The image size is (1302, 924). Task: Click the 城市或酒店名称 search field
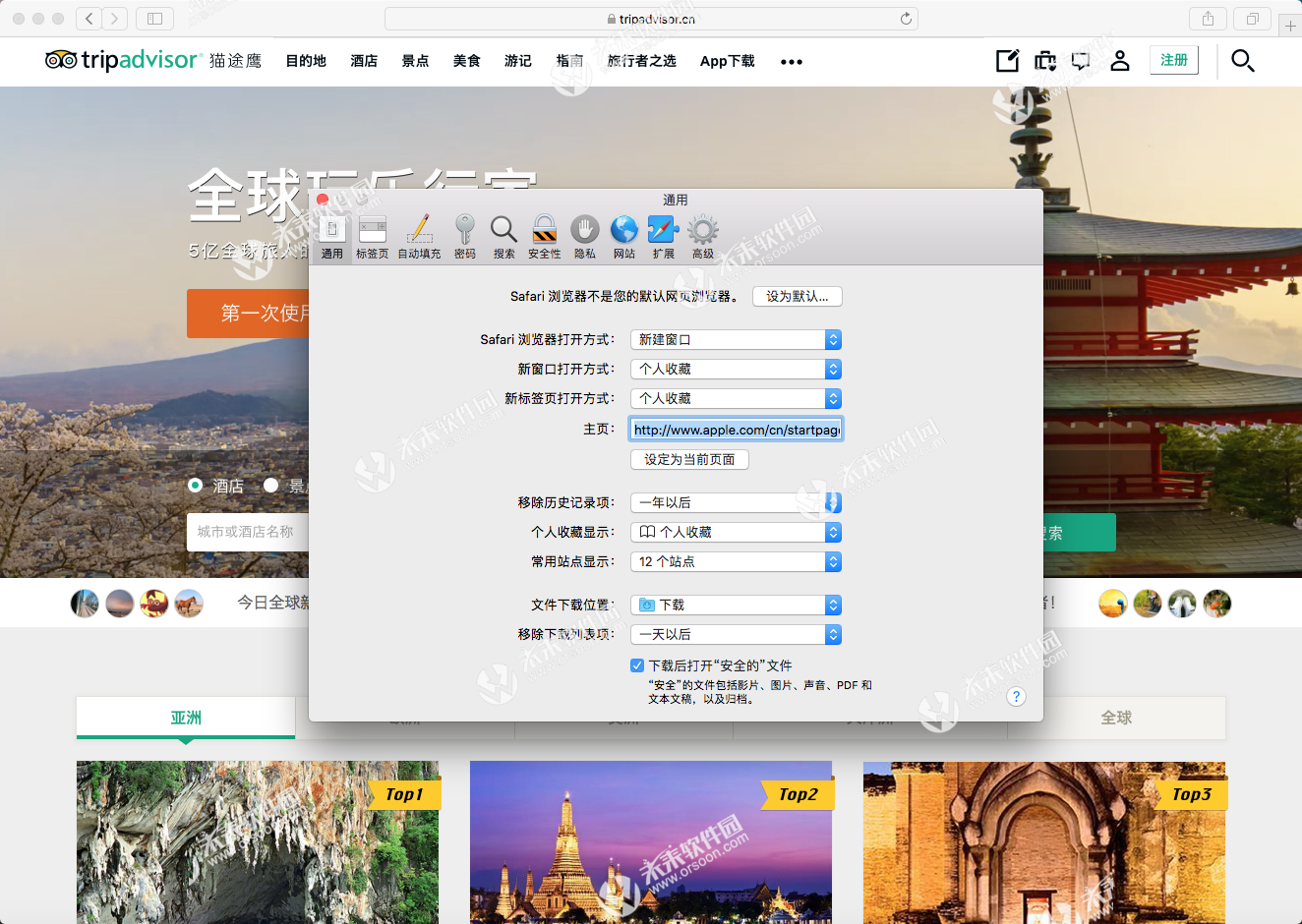tap(248, 532)
